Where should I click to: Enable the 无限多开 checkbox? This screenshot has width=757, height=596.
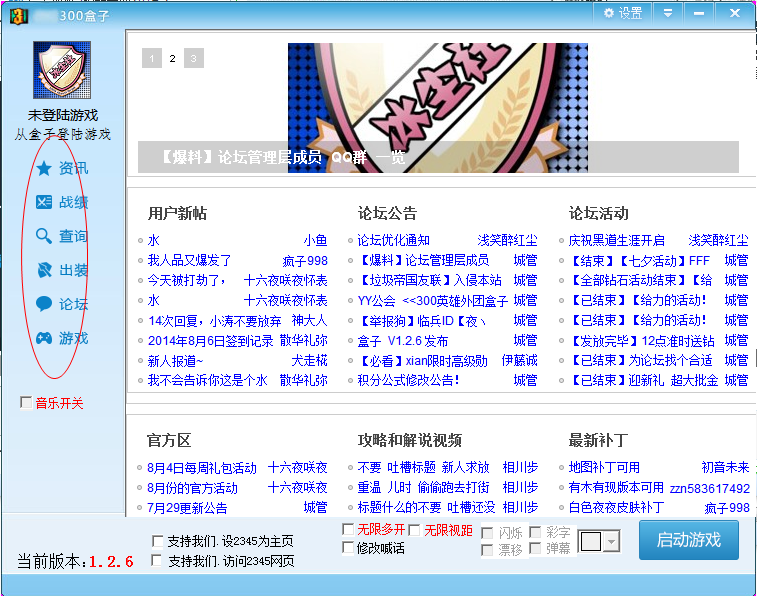[x=348, y=529]
